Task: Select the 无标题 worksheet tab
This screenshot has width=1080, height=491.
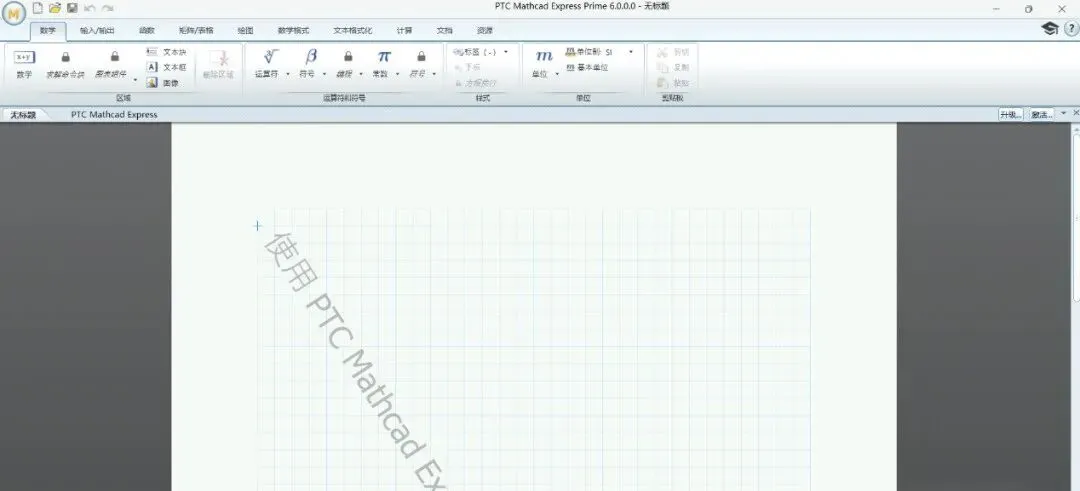Action: tap(23, 115)
